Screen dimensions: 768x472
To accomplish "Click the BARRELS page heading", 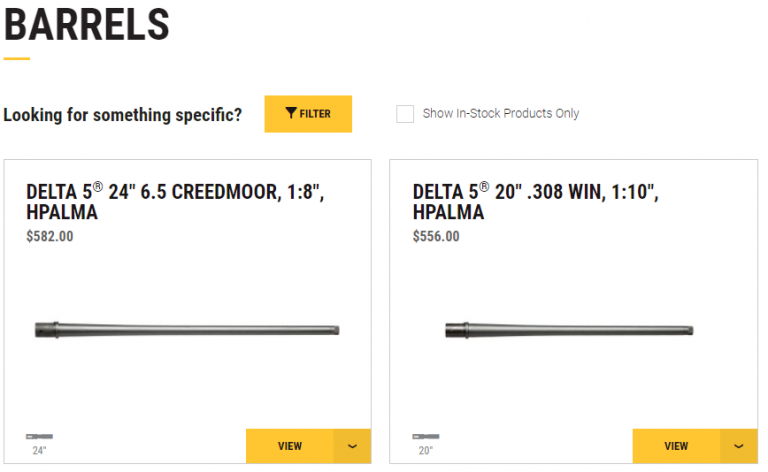I will point(87,24).
